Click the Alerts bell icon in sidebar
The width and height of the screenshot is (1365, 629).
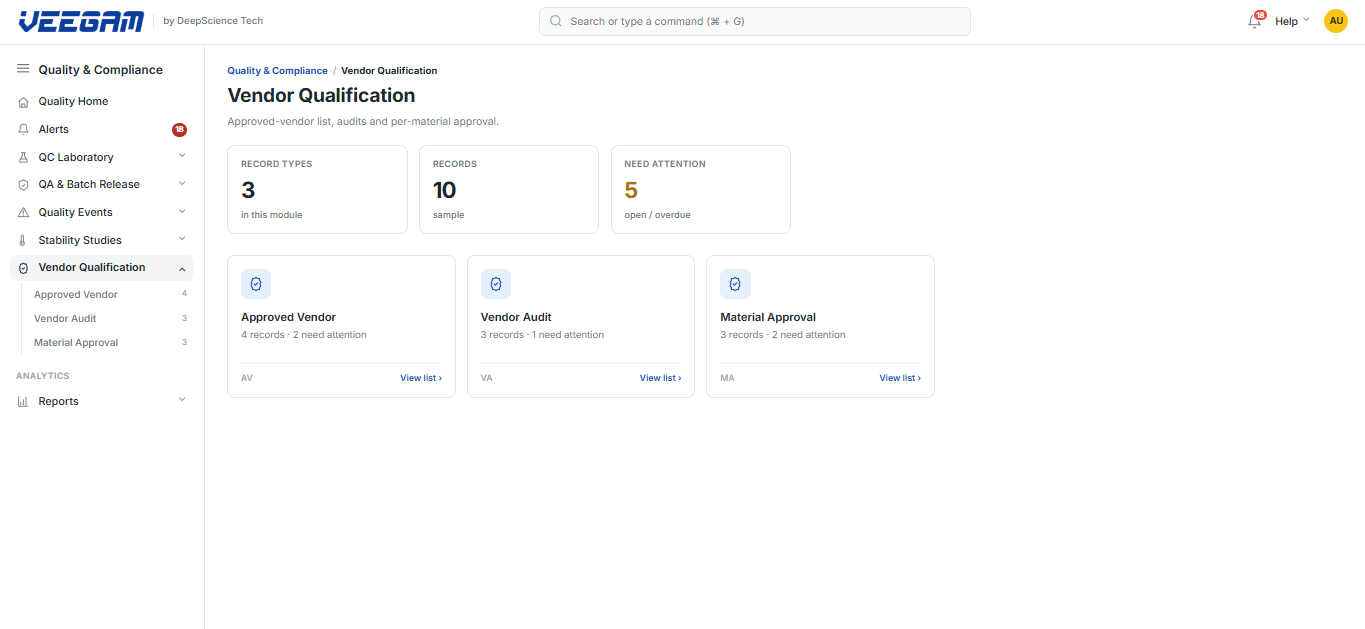(23, 129)
